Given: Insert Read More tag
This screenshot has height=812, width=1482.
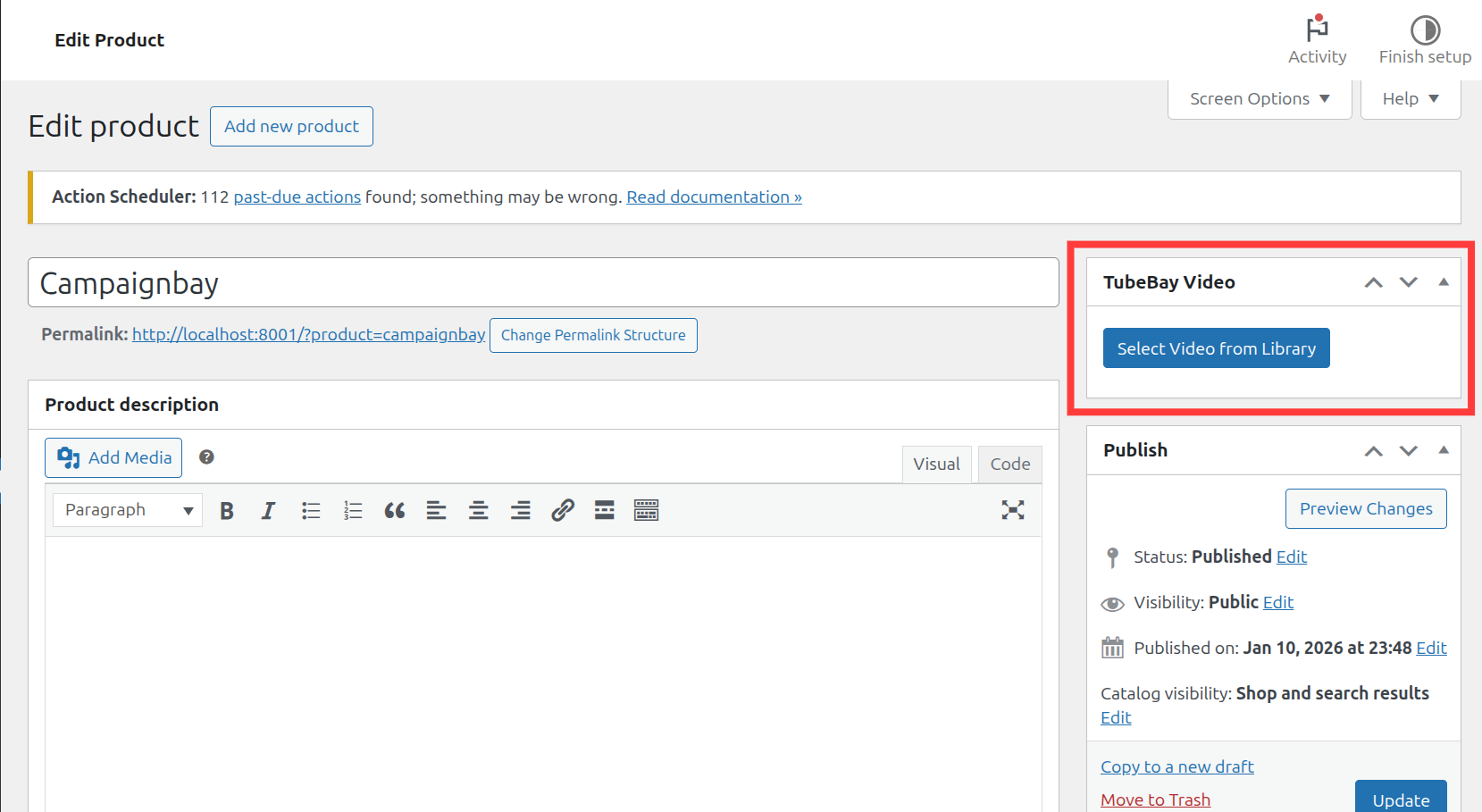Looking at the screenshot, I should click(605, 510).
